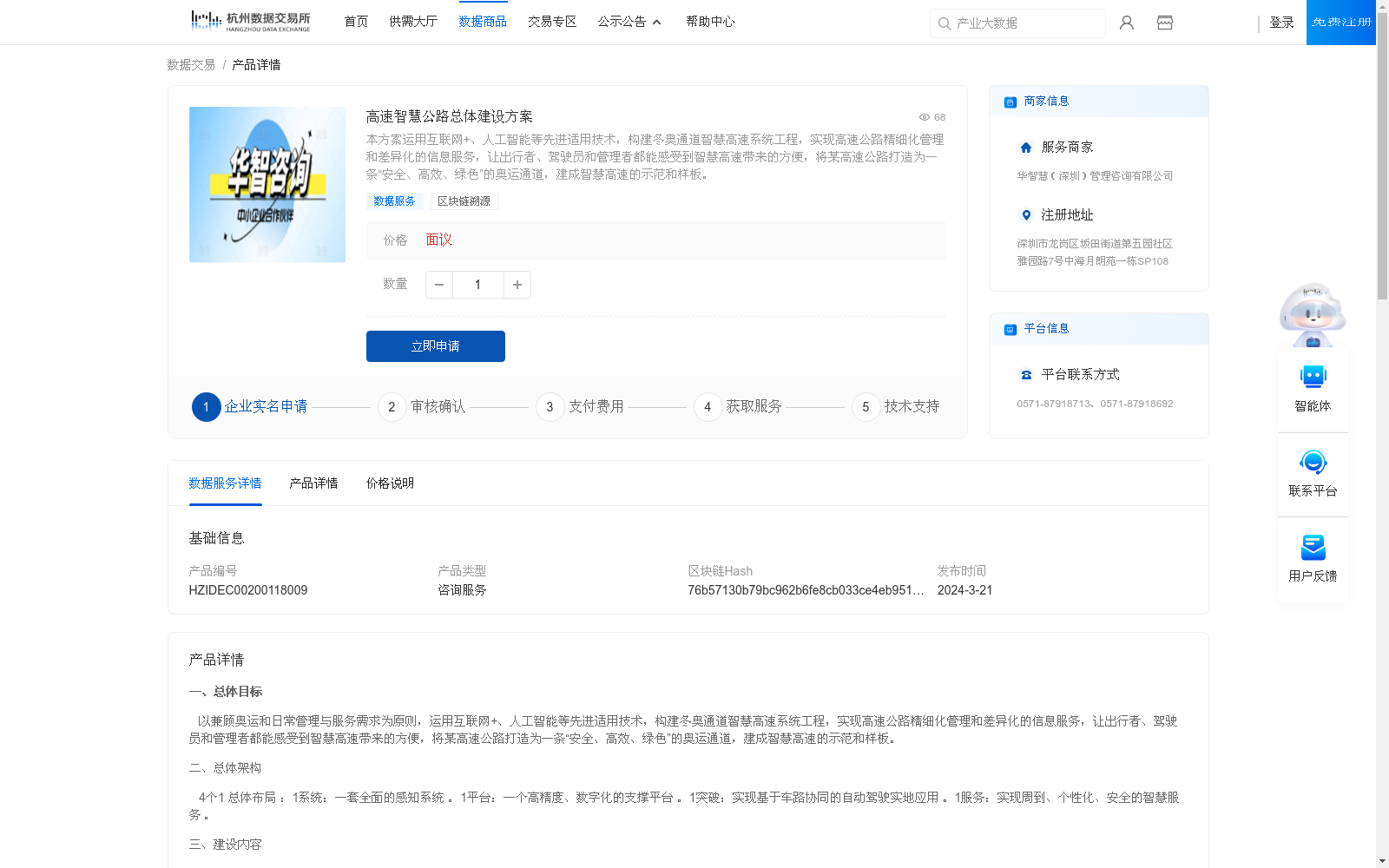The height and width of the screenshot is (868, 1389).
Task: Open the 用户反馈 mail icon
Action: [1313, 547]
